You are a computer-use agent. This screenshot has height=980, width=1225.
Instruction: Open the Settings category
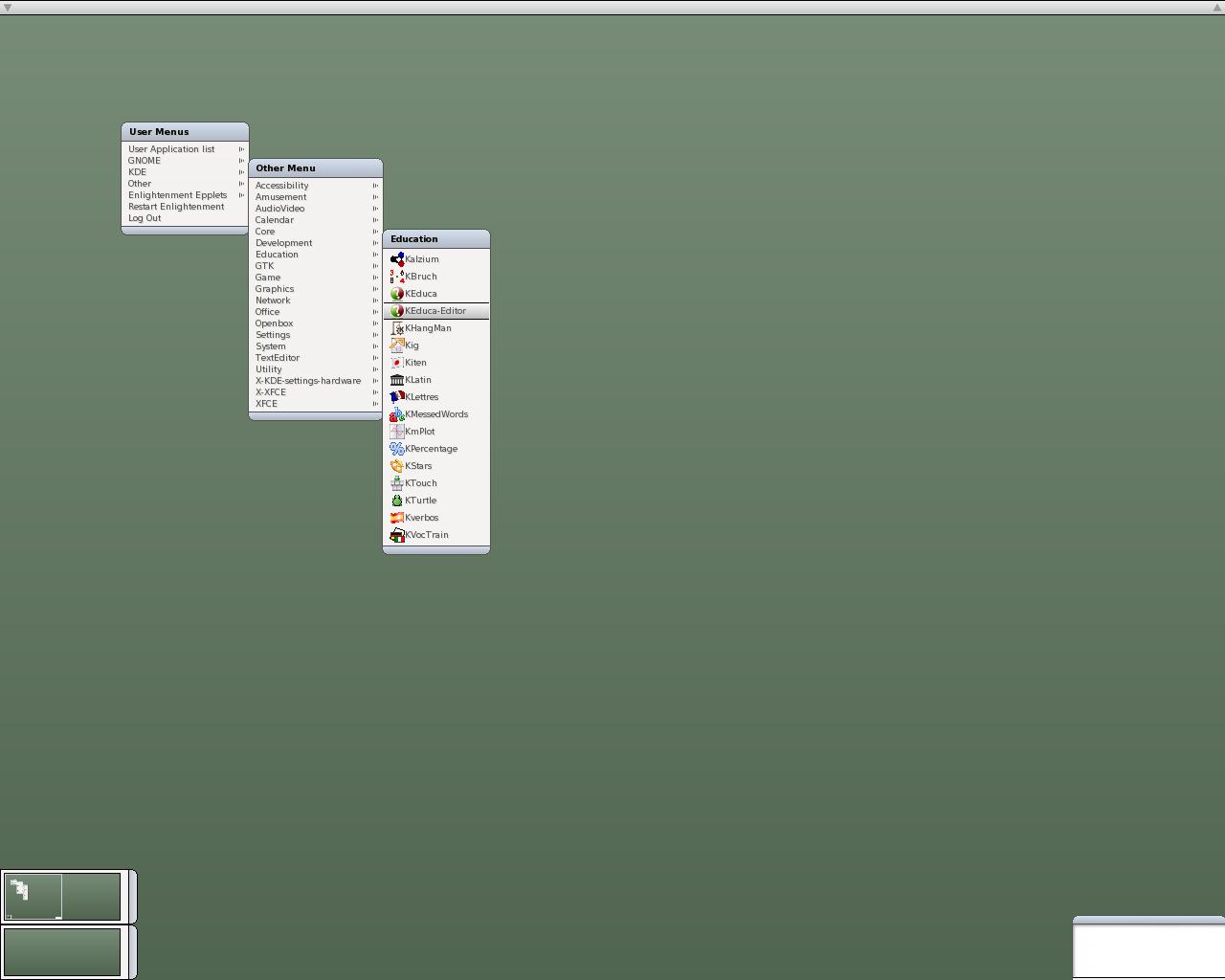(x=315, y=335)
